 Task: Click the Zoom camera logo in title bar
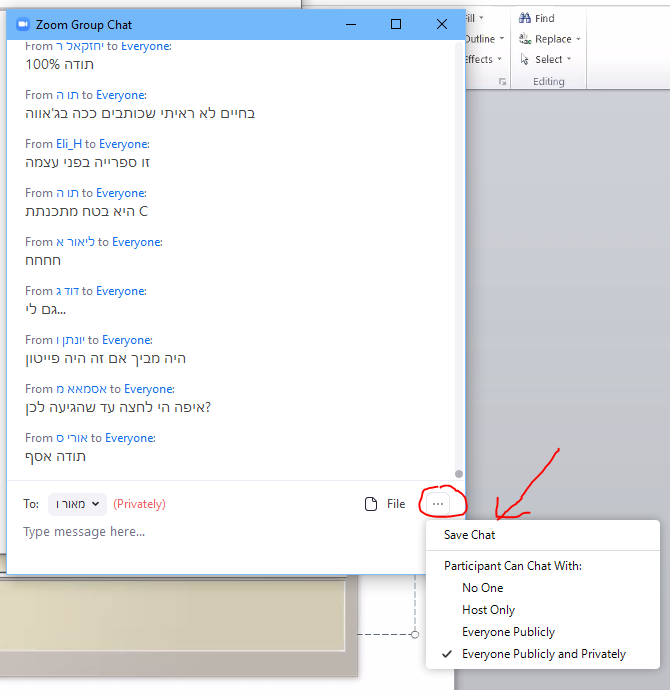point(22,24)
